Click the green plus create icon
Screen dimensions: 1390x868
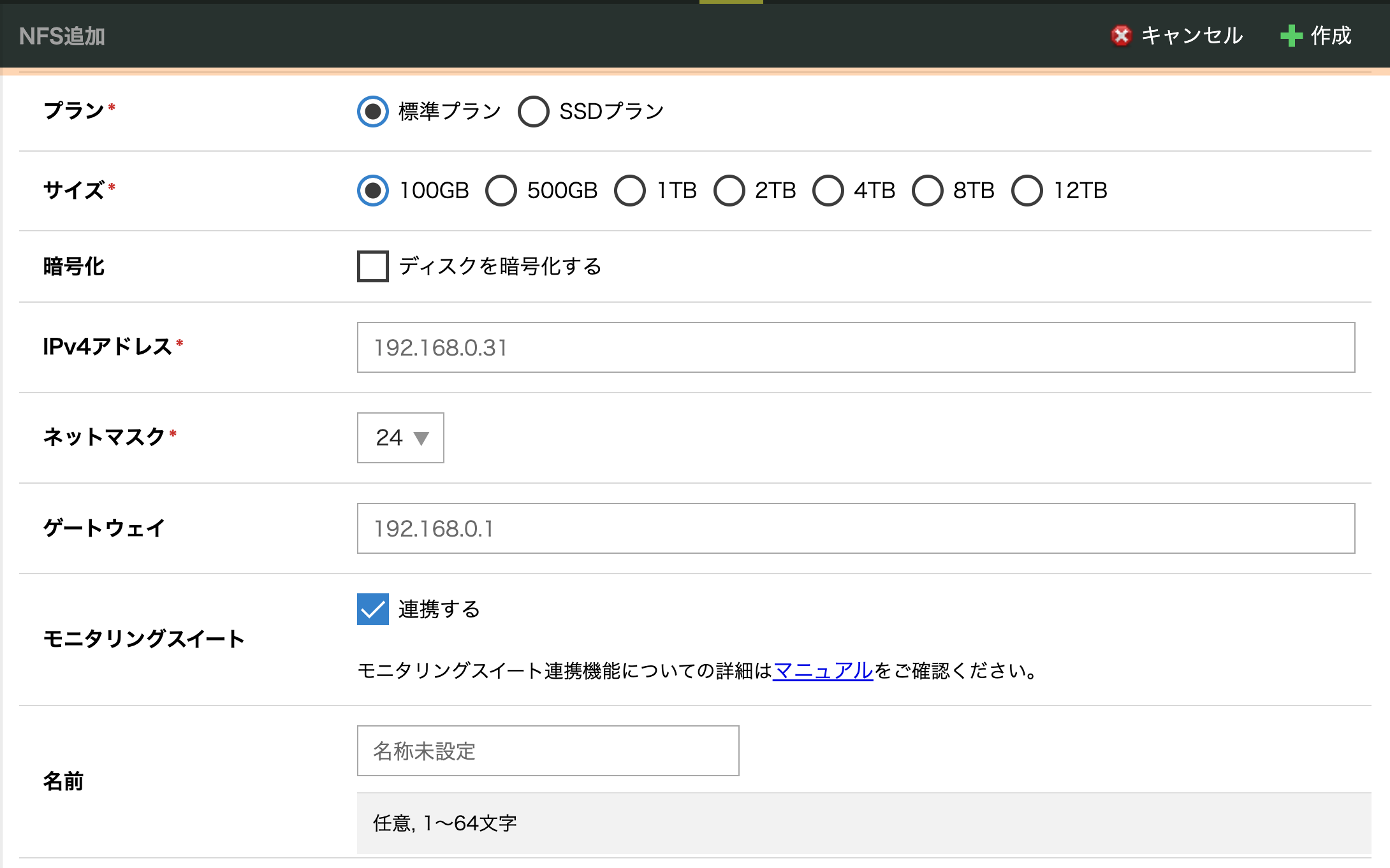[1291, 36]
